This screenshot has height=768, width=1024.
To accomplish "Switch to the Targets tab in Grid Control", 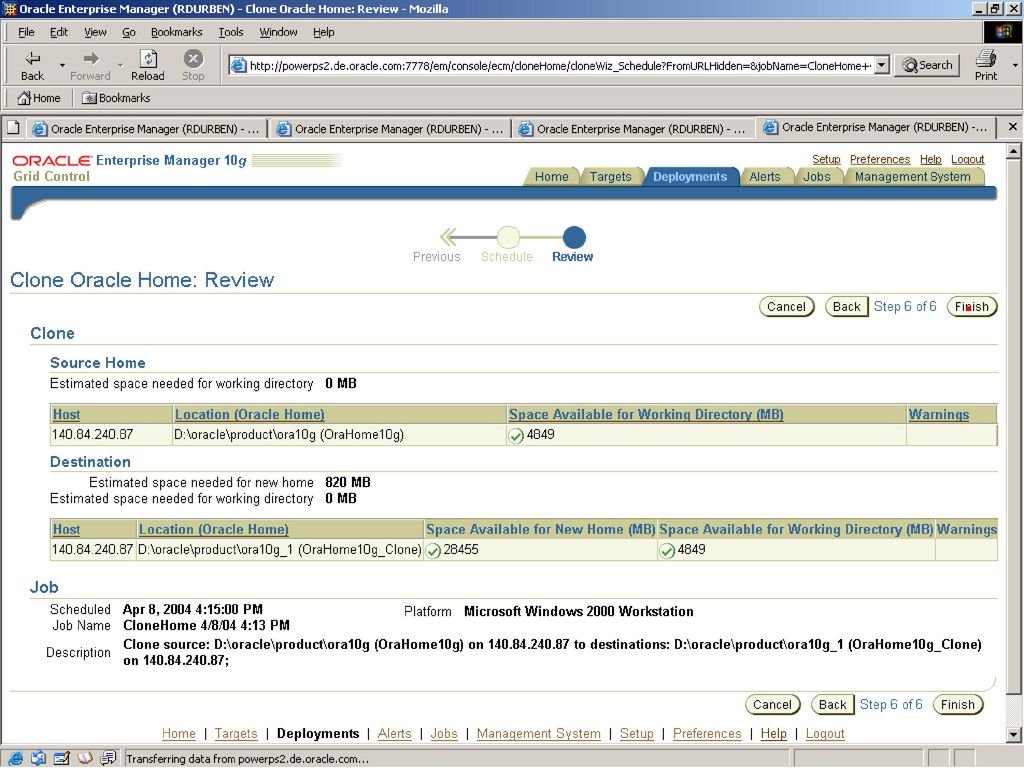I will tap(611, 177).
